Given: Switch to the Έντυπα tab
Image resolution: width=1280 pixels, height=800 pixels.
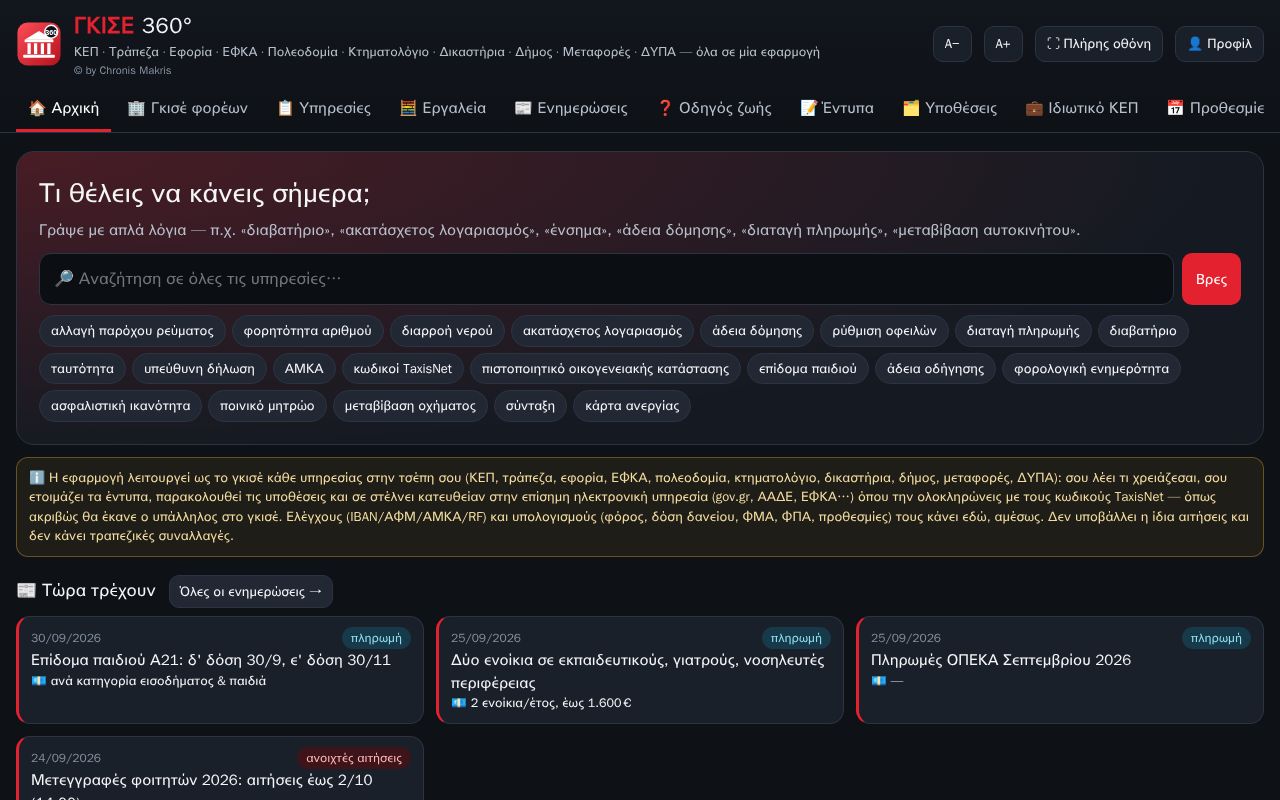Looking at the screenshot, I should coord(837,108).
